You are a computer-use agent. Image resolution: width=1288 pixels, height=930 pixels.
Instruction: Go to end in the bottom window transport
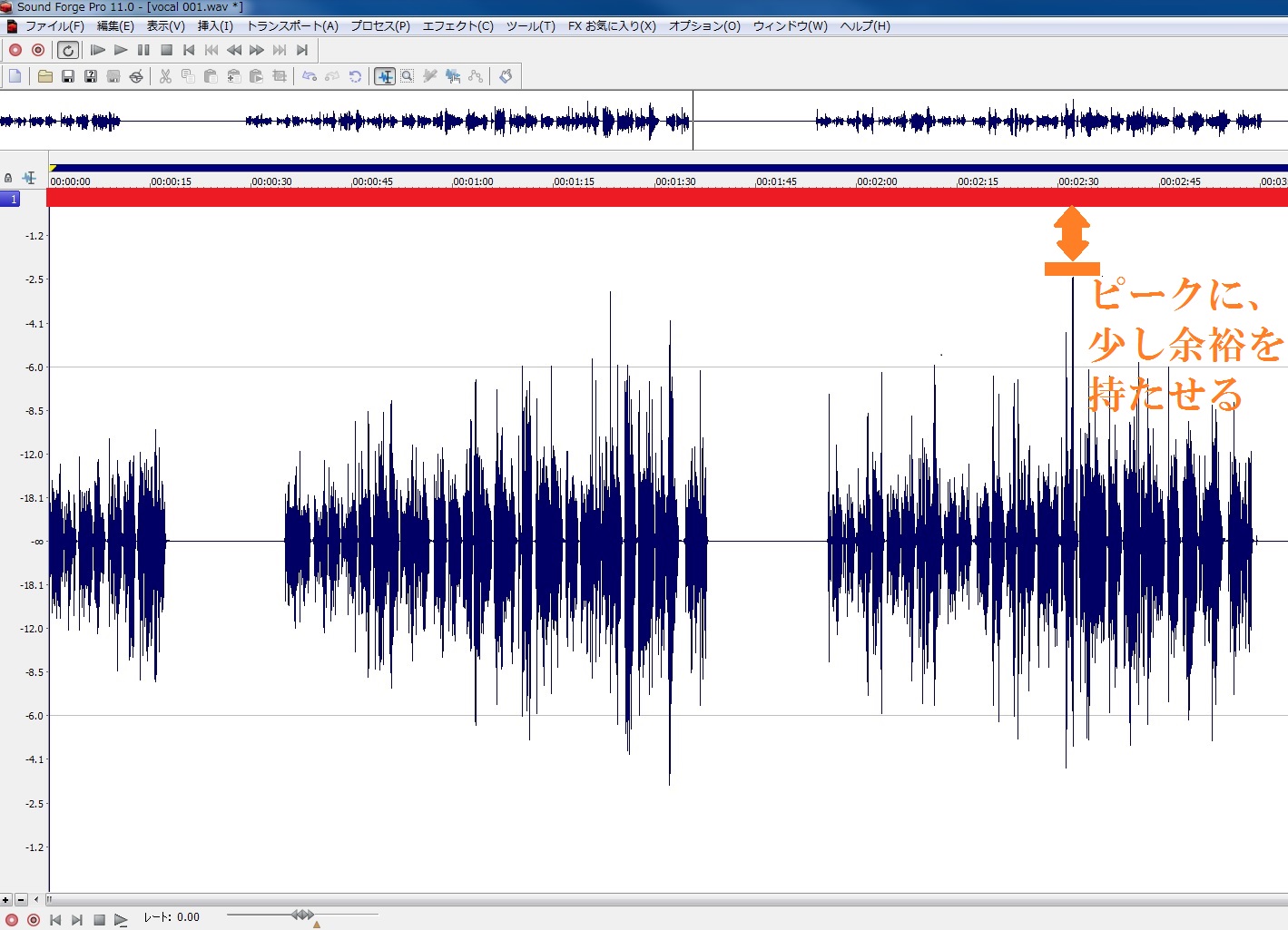click(x=77, y=920)
